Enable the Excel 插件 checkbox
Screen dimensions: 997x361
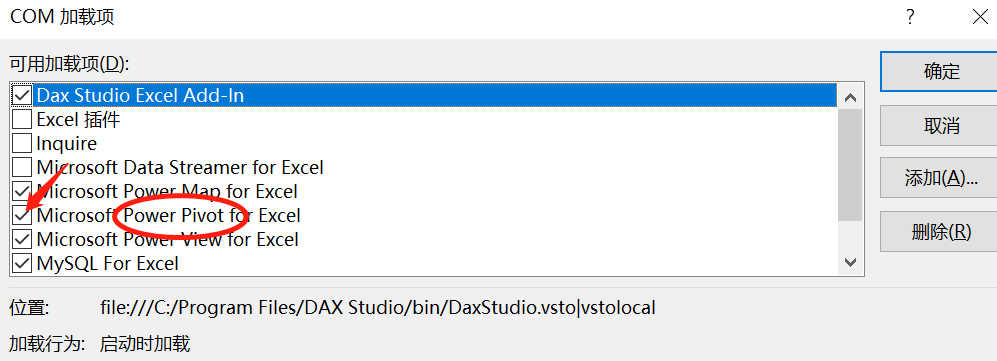22,119
